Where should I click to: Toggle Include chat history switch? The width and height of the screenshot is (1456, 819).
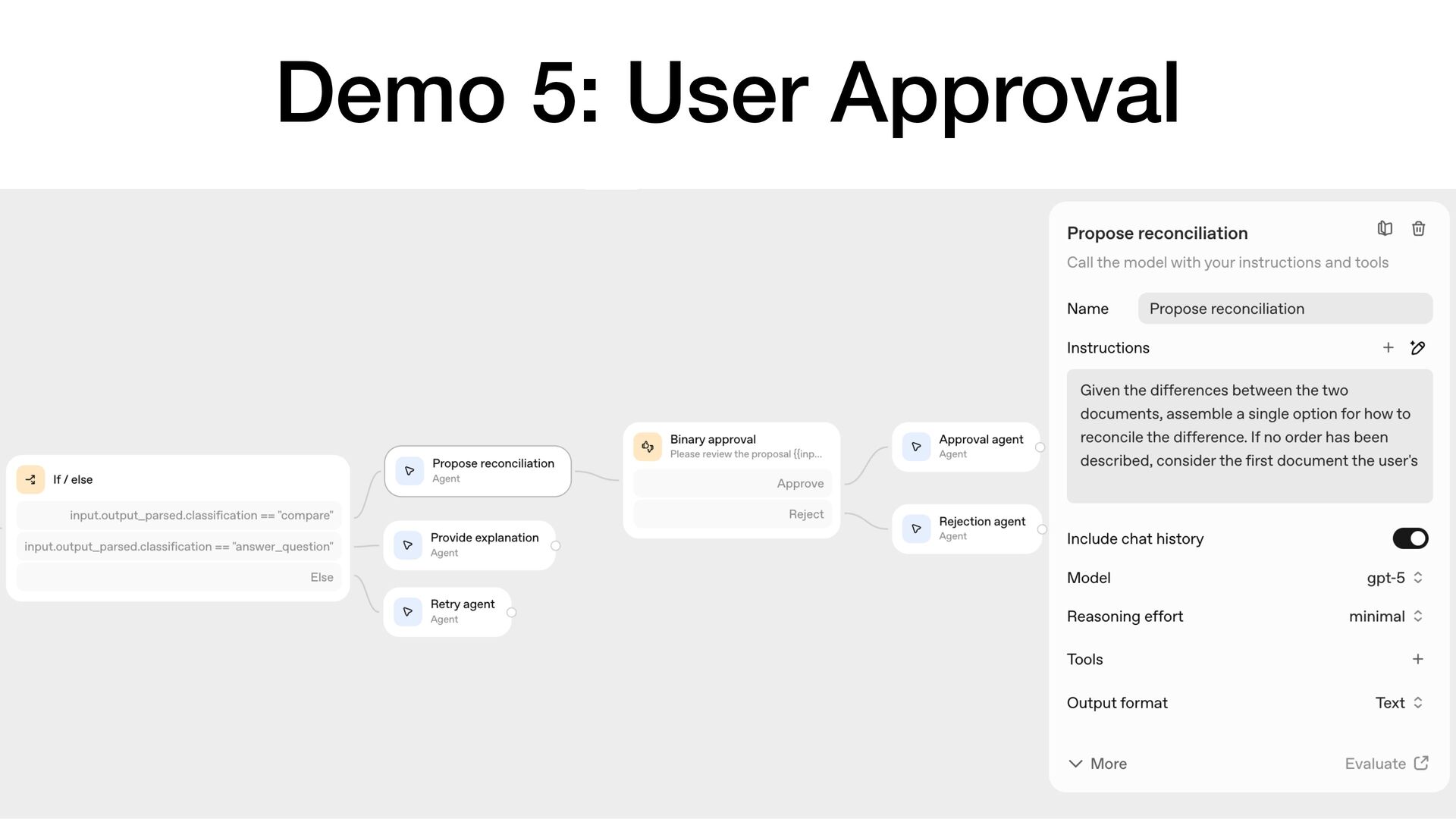coord(1410,538)
